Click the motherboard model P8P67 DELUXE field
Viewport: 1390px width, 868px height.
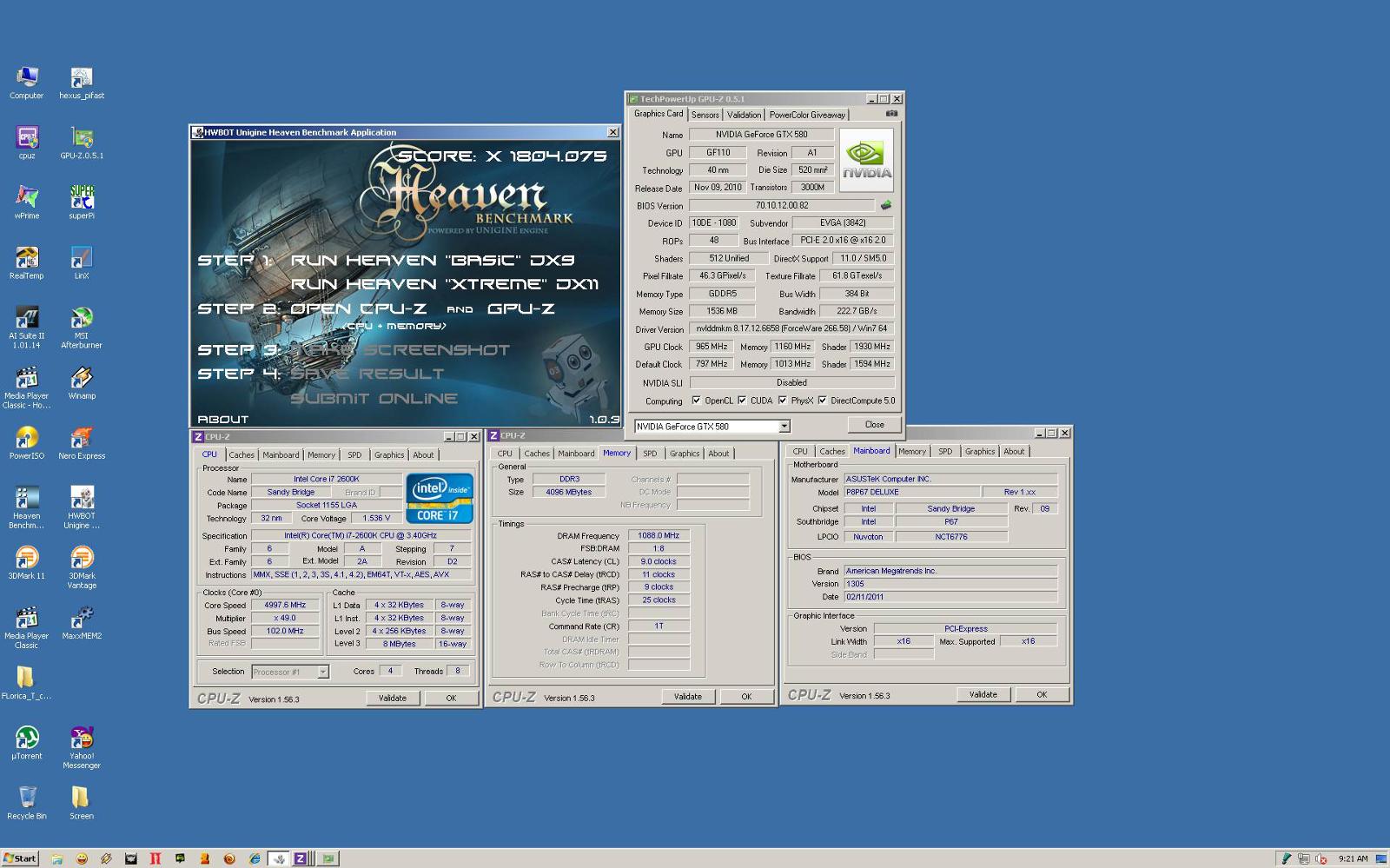click(x=912, y=493)
